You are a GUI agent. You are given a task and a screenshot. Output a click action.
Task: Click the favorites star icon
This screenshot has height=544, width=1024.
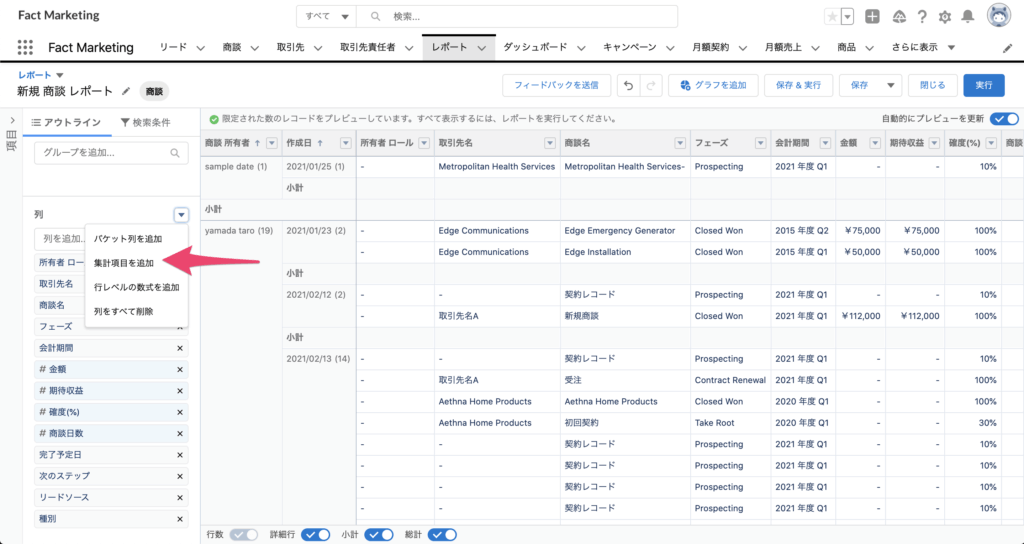click(x=832, y=17)
